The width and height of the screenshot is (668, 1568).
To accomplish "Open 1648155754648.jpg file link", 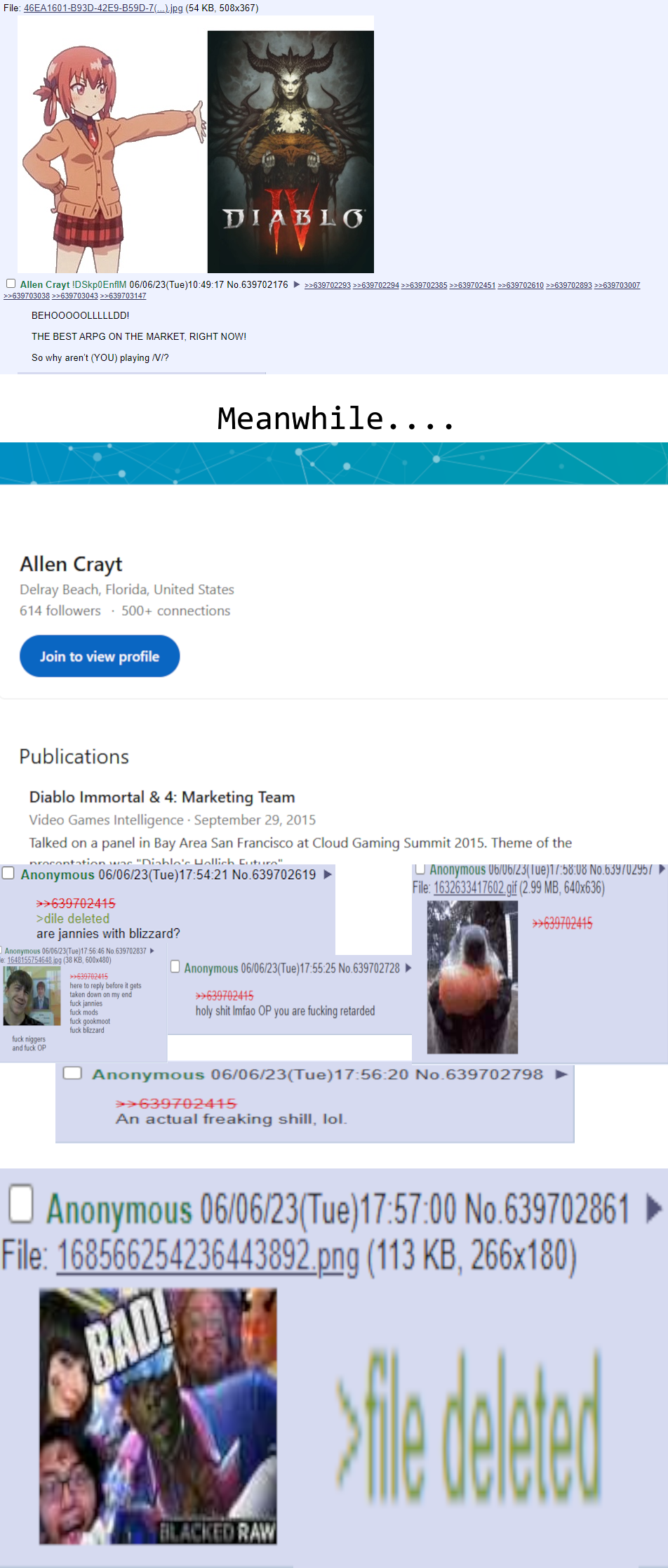I will 34,960.
